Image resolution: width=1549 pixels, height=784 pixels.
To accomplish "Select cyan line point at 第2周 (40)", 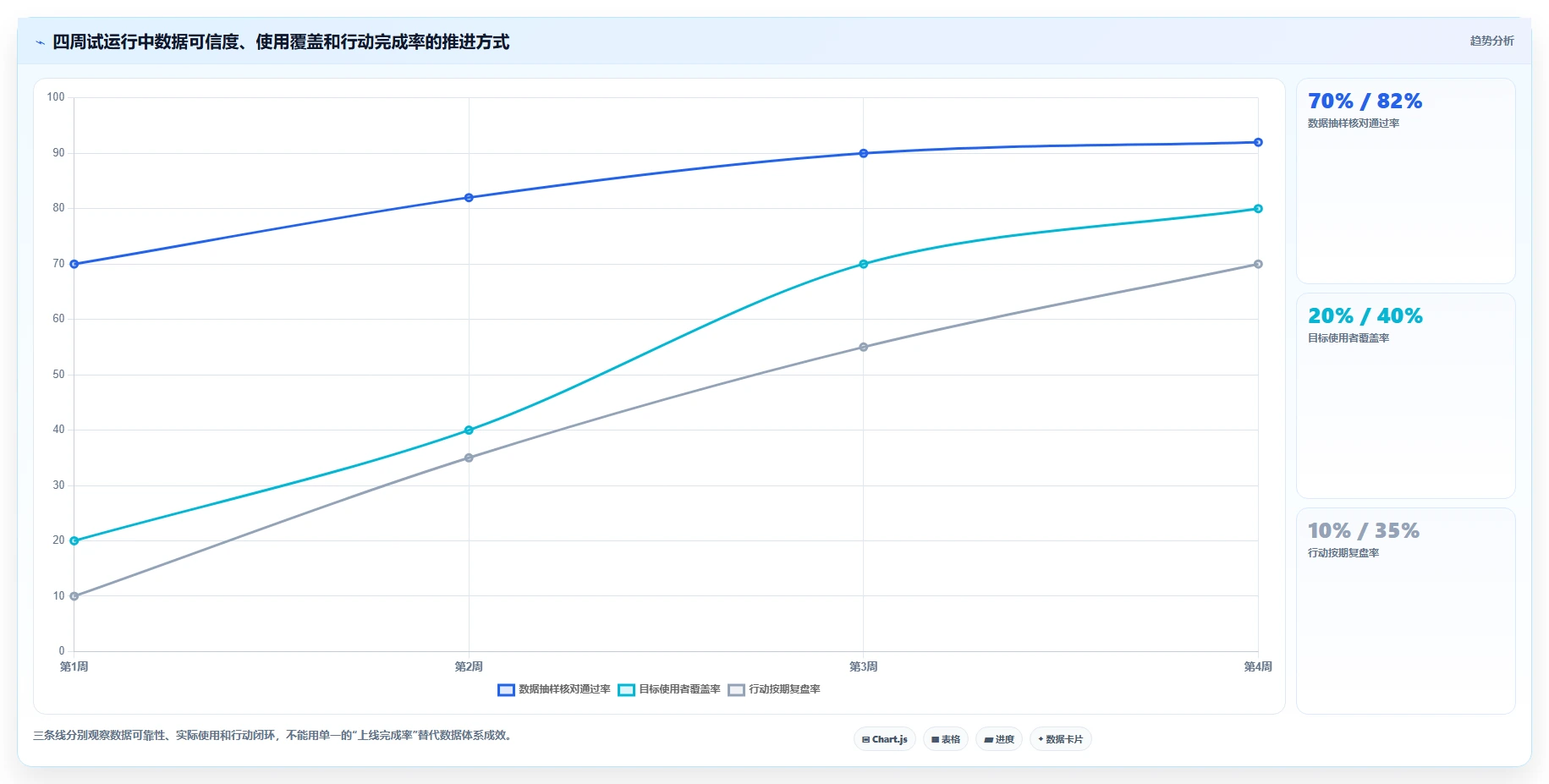I will pos(469,430).
